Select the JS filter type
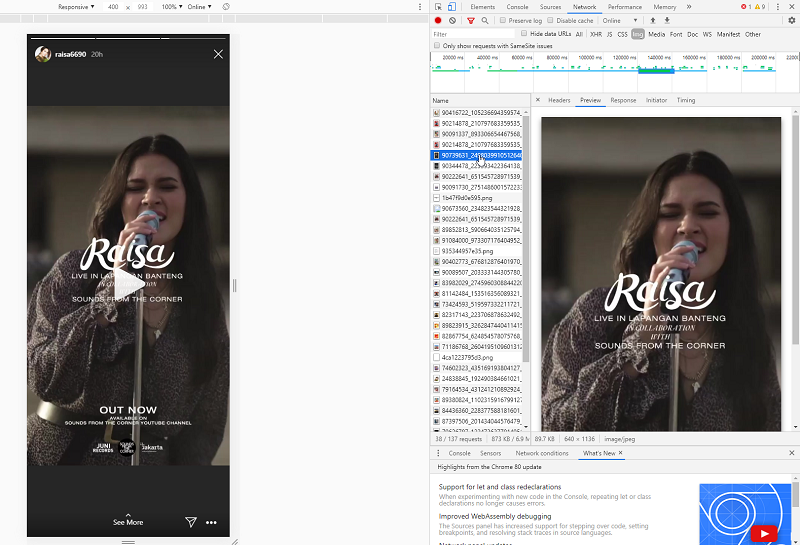Screen dimensions: 800x545 609,34
